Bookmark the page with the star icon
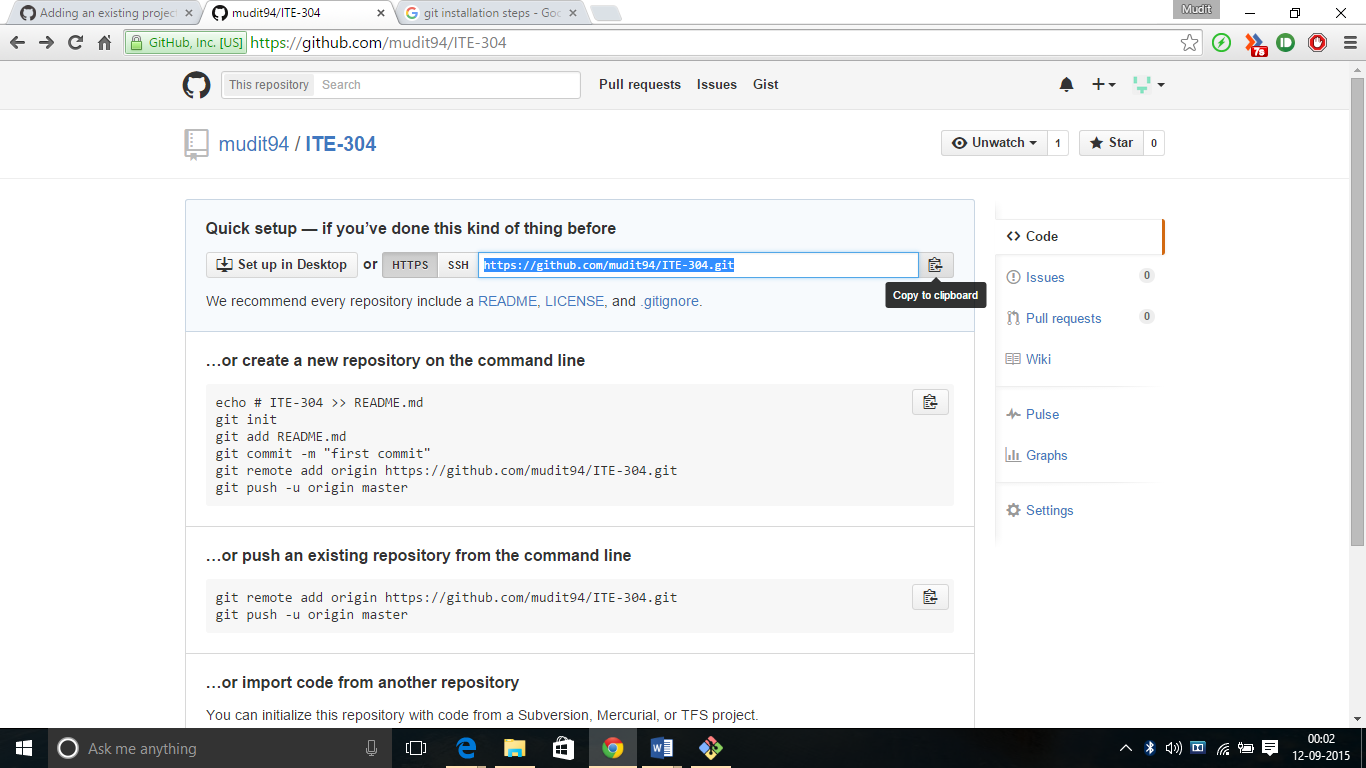Screen dimensions: 1366x768 pyautogui.click(x=1189, y=43)
